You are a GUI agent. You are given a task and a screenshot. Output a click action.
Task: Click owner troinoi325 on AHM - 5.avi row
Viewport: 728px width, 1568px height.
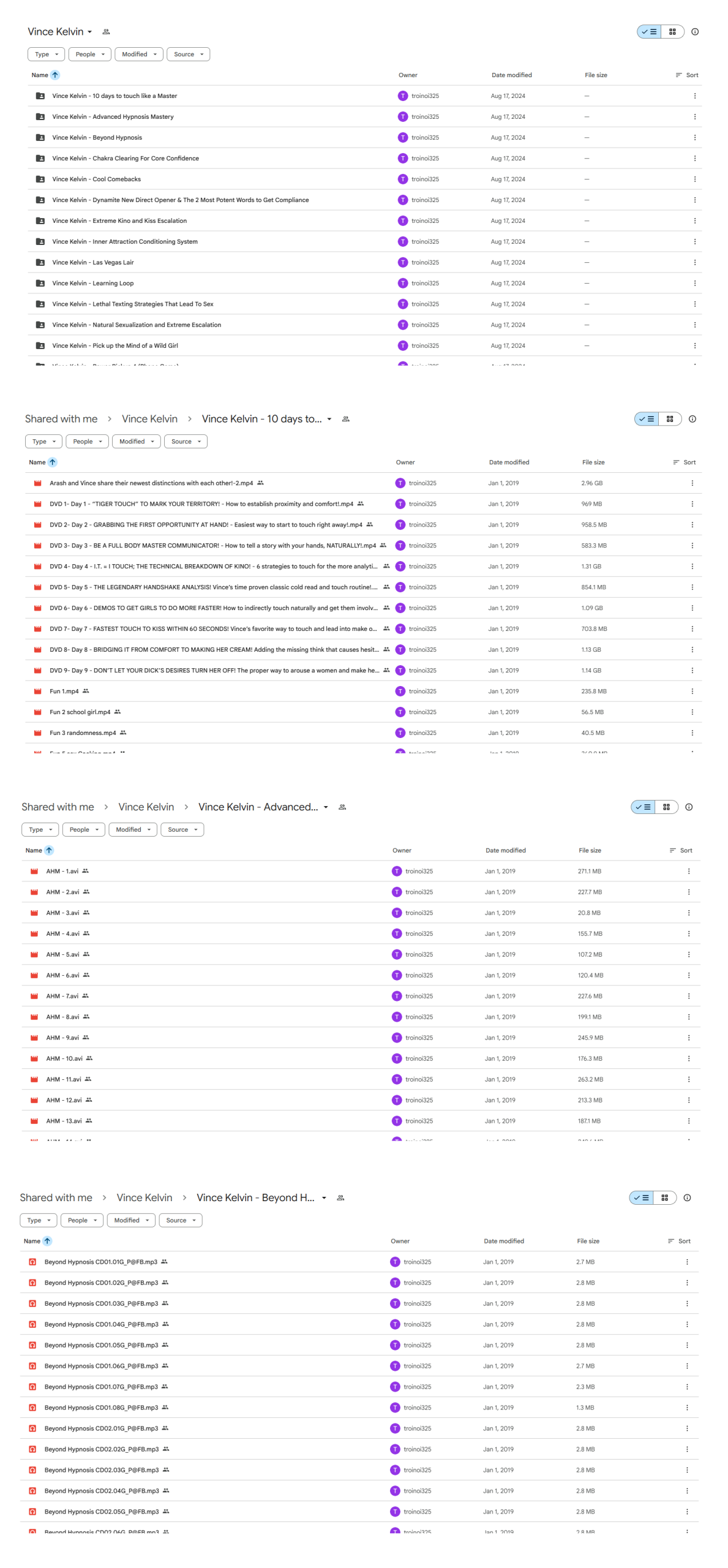412,954
